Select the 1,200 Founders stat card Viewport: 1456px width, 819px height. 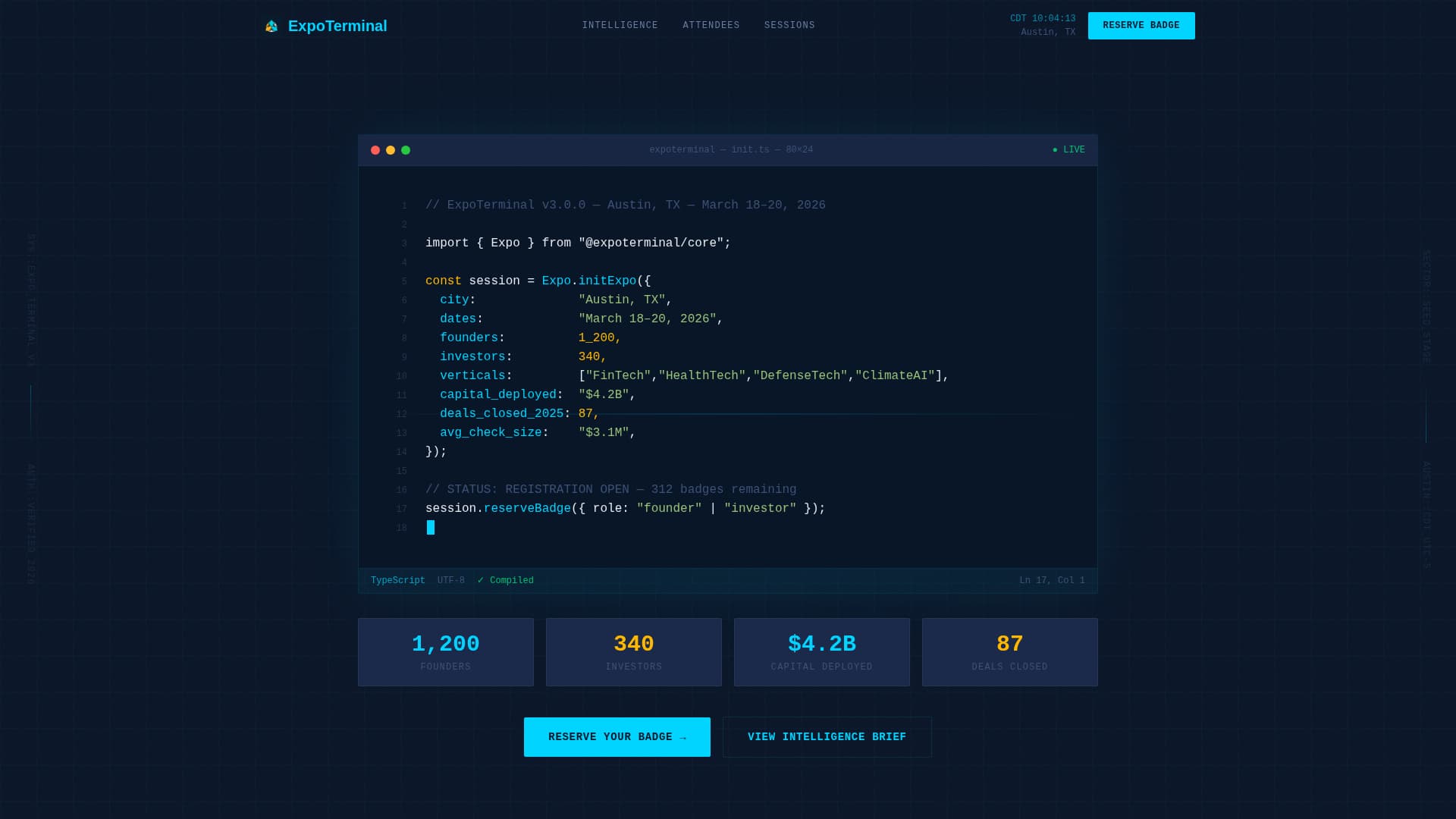click(446, 652)
